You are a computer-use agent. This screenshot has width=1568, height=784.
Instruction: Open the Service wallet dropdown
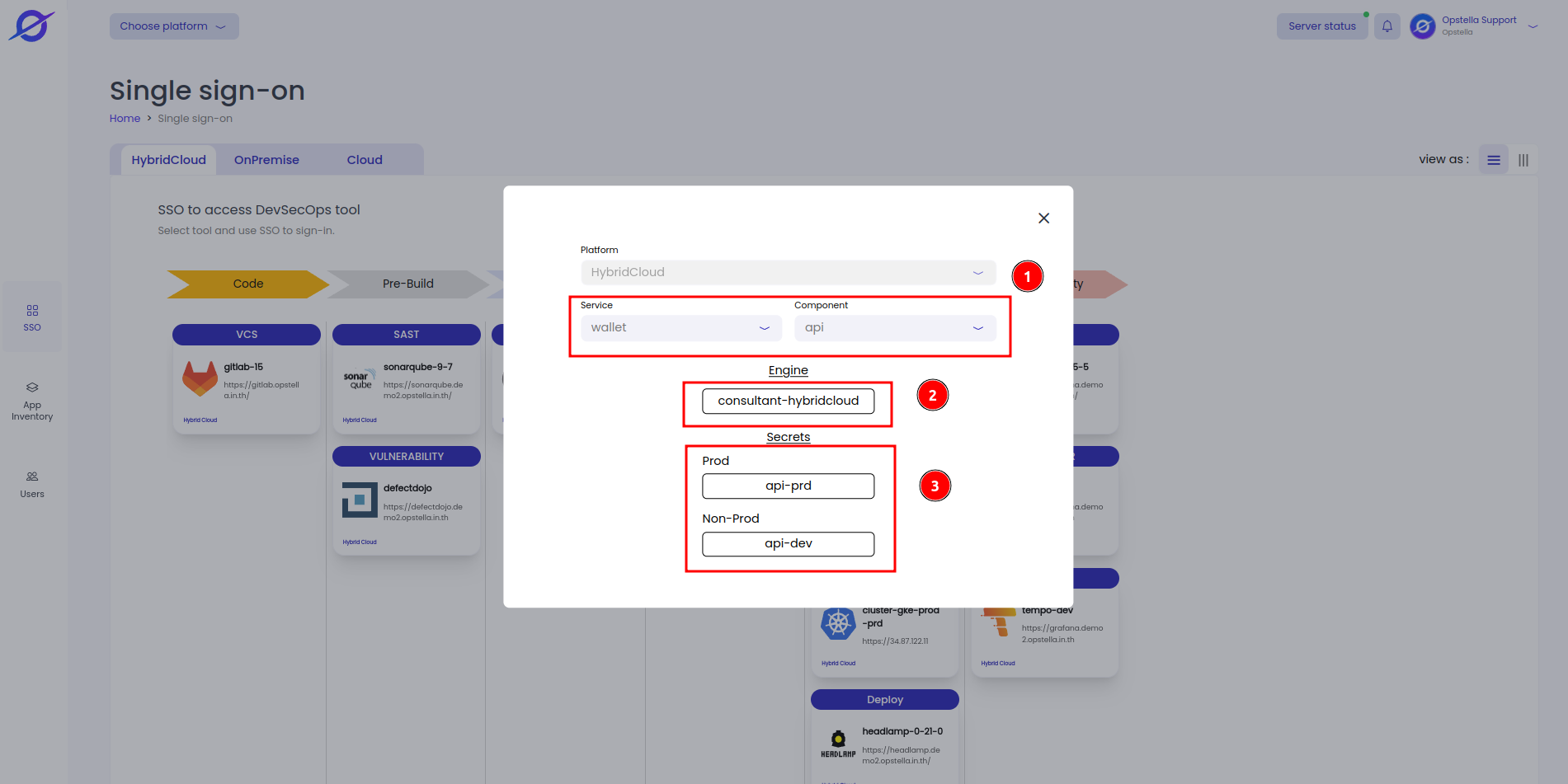click(681, 327)
